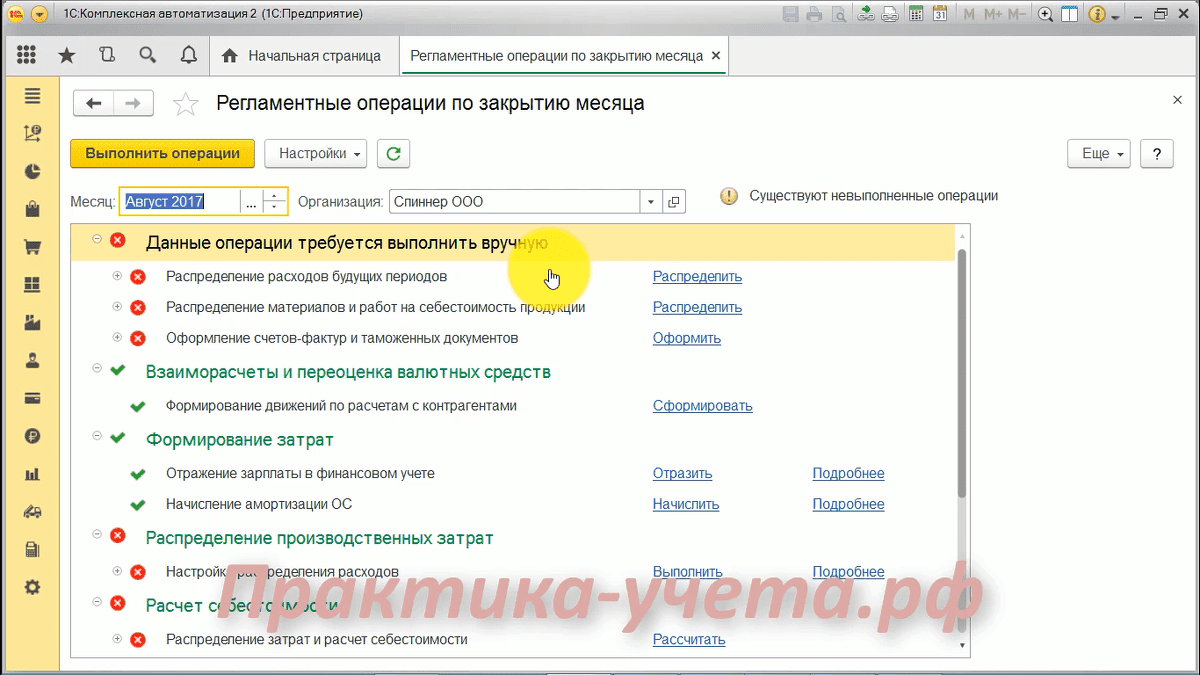The height and width of the screenshot is (675, 1200).
Task: Open history icon in top toolbar
Action: tap(107, 56)
